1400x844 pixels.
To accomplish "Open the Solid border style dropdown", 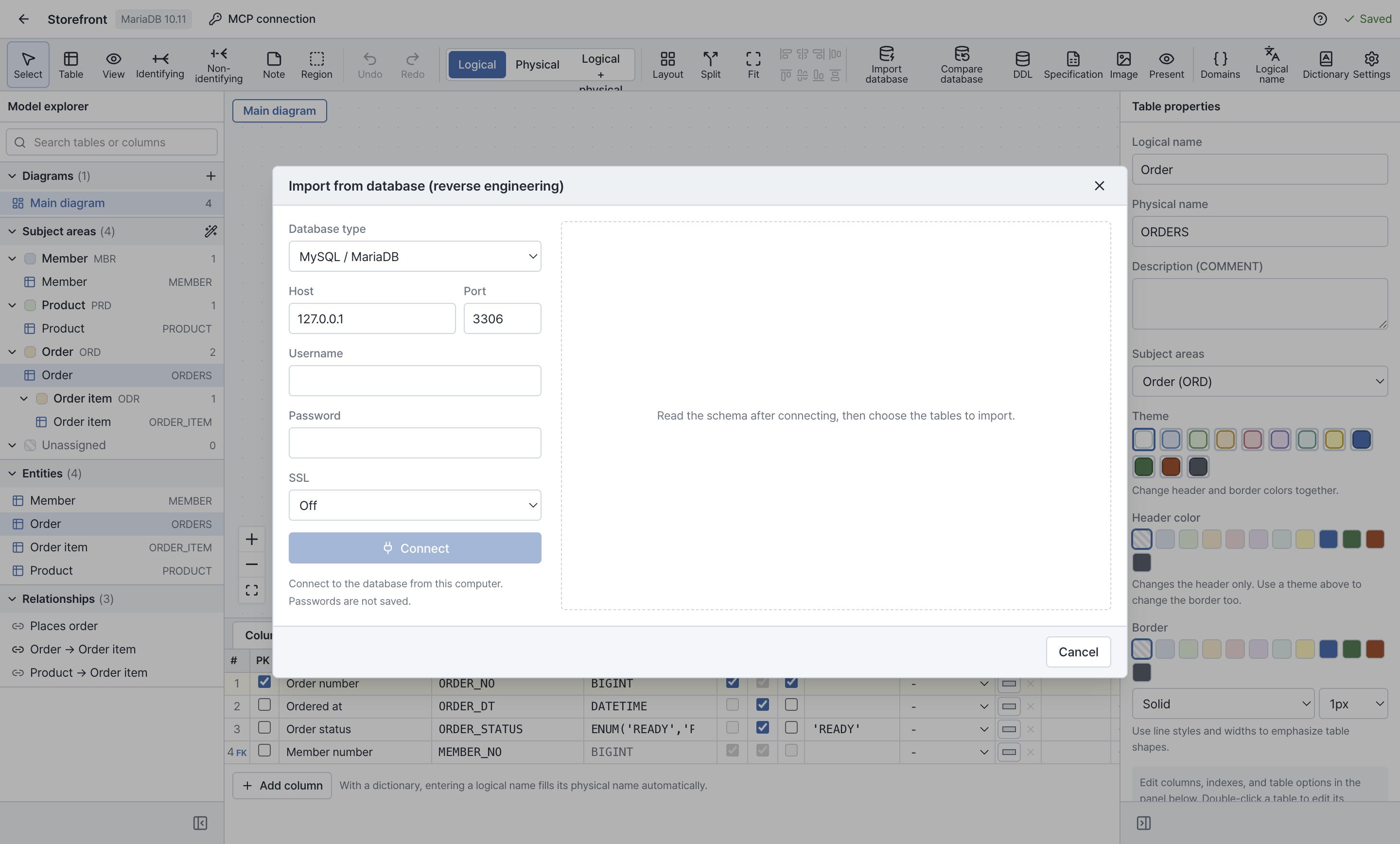I will [1223, 703].
